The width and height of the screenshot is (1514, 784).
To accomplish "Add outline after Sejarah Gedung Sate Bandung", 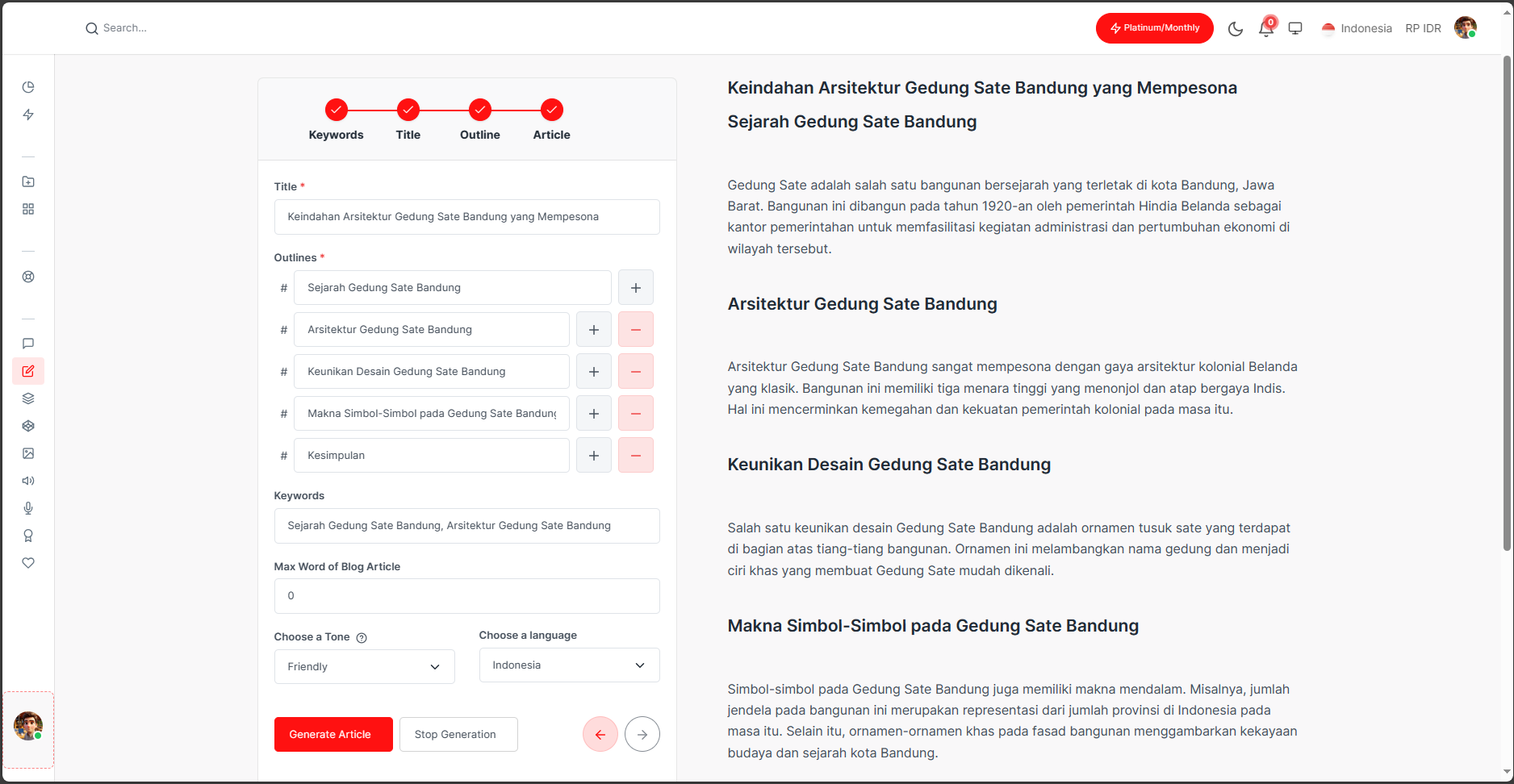I will point(635,288).
